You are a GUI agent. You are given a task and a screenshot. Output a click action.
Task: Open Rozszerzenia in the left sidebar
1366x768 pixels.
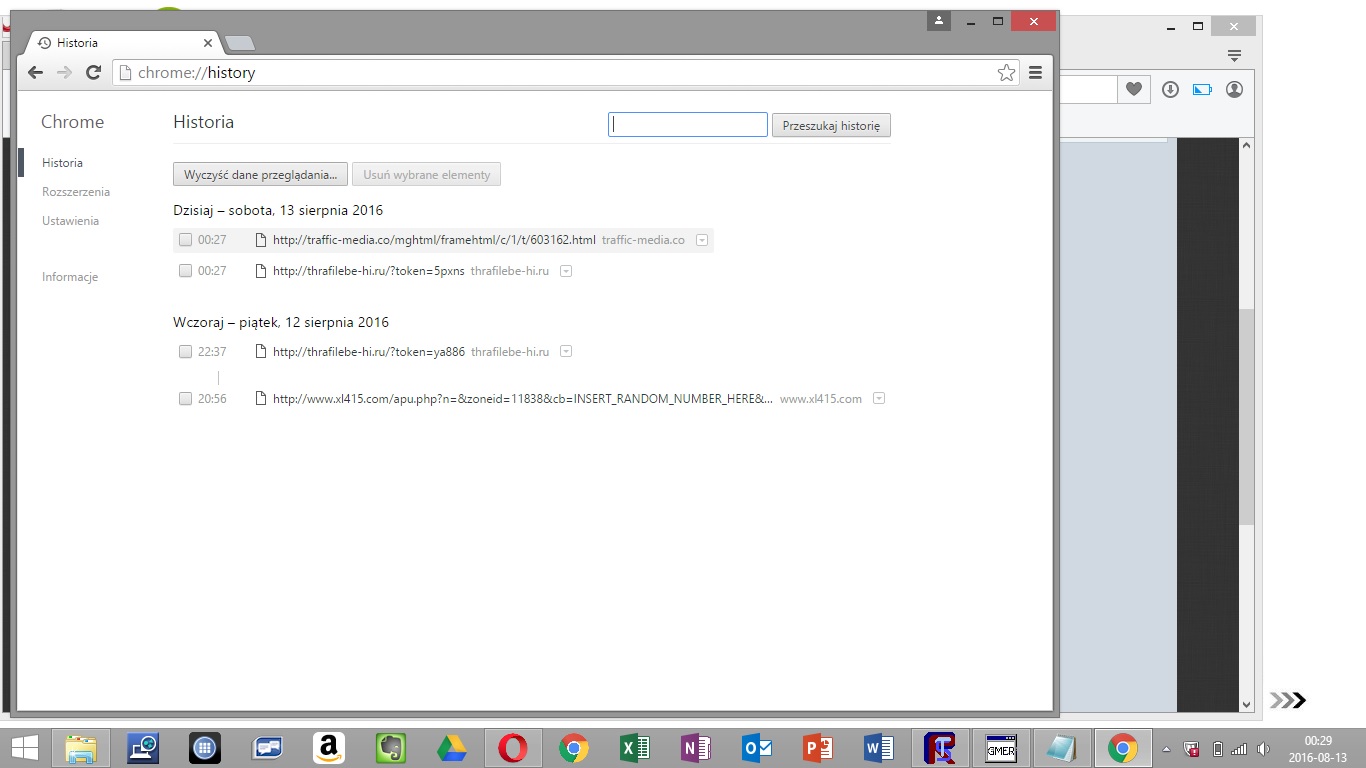(x=76, y=192)
